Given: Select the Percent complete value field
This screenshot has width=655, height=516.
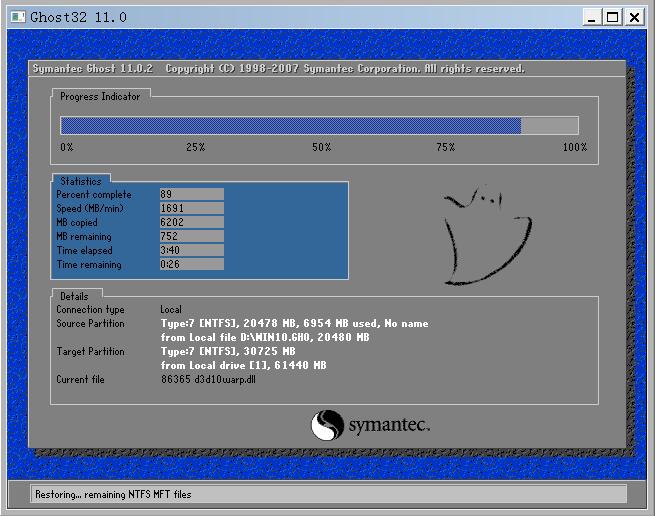Looking at the screenshot, I should click(x=191, y=194).
